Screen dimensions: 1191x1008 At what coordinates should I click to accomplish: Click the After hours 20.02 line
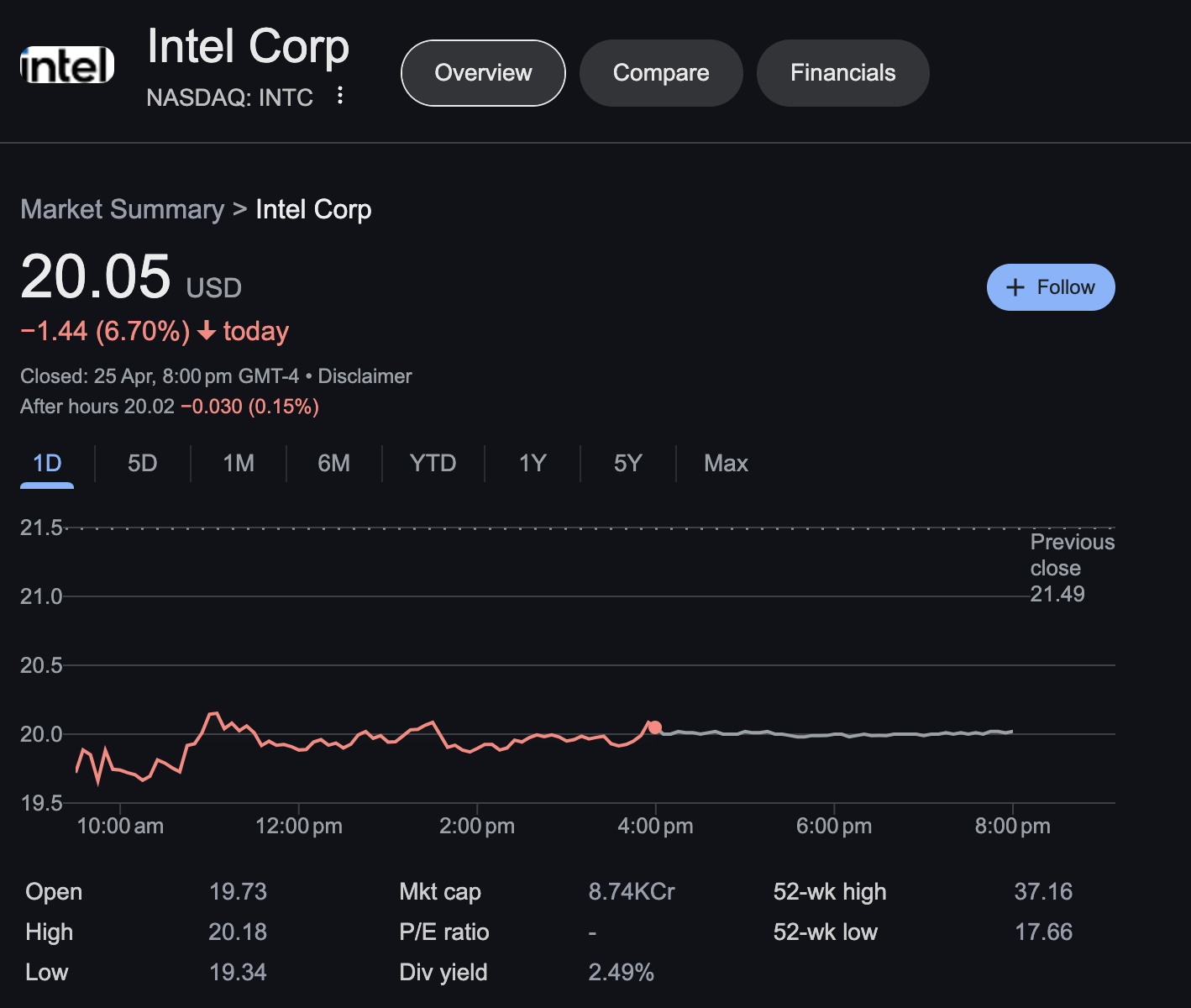click(x=170, y=407)
